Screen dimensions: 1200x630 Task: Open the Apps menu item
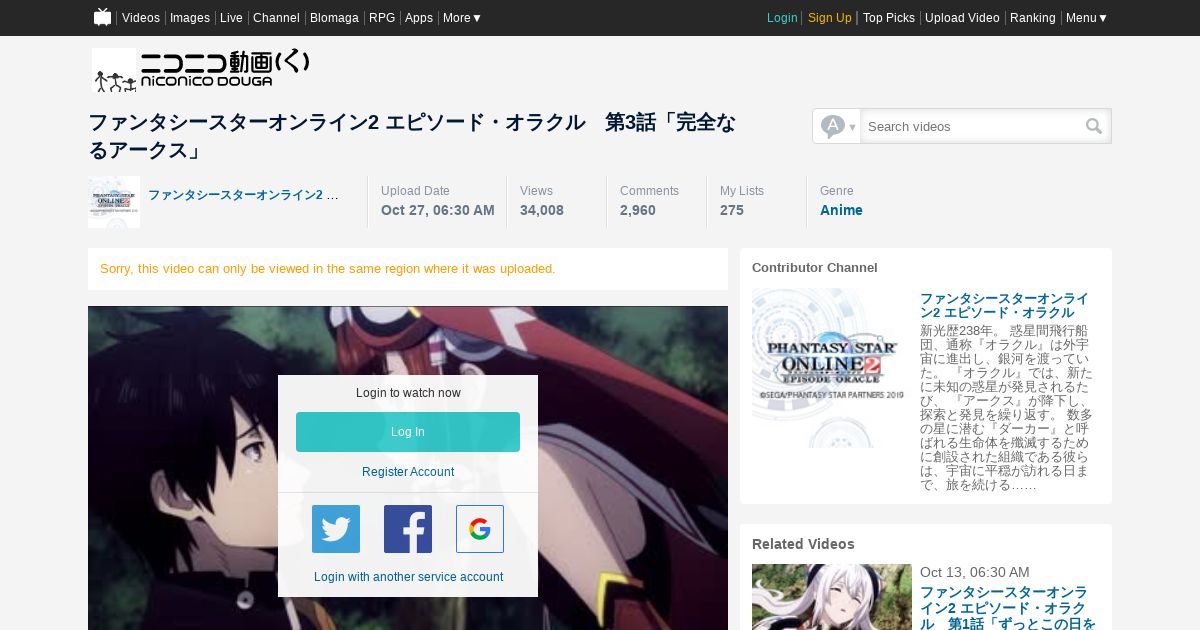419,18
